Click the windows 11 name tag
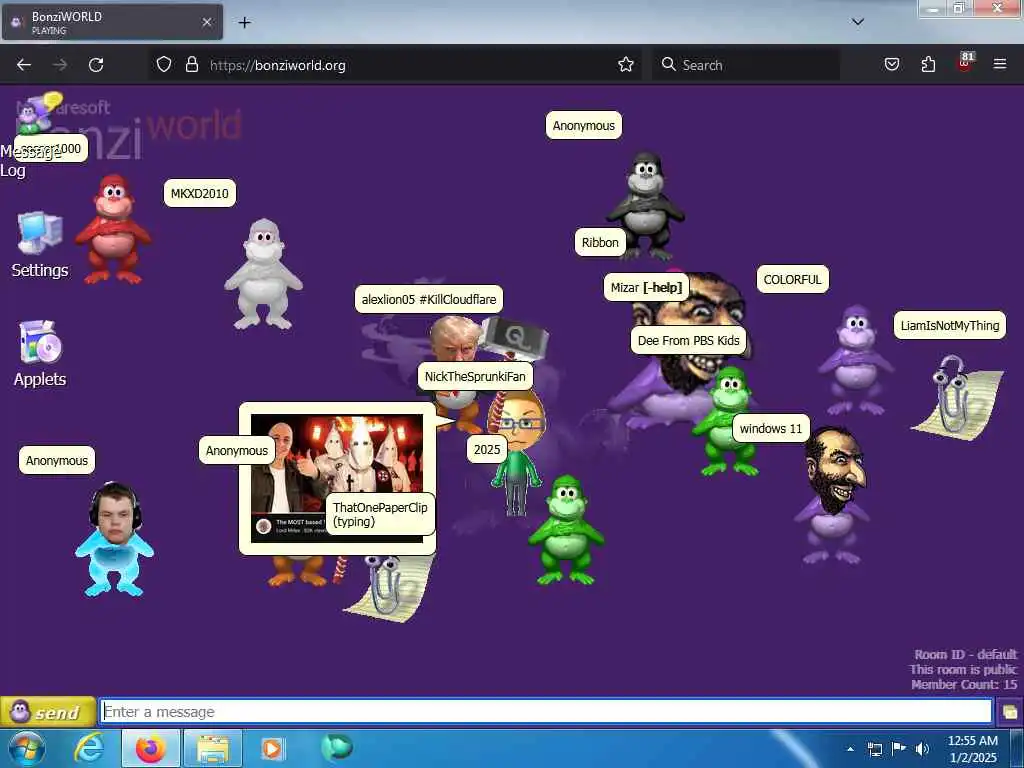 771,428
